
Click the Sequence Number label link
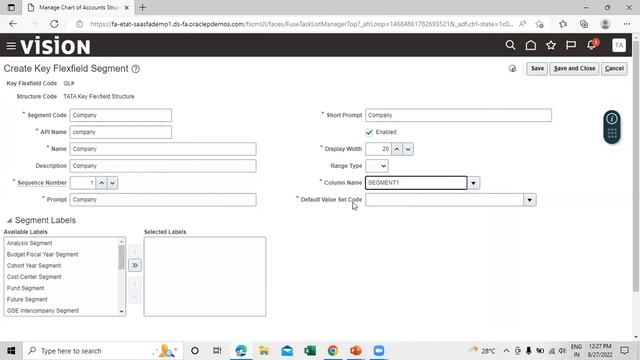pos(42,183)
